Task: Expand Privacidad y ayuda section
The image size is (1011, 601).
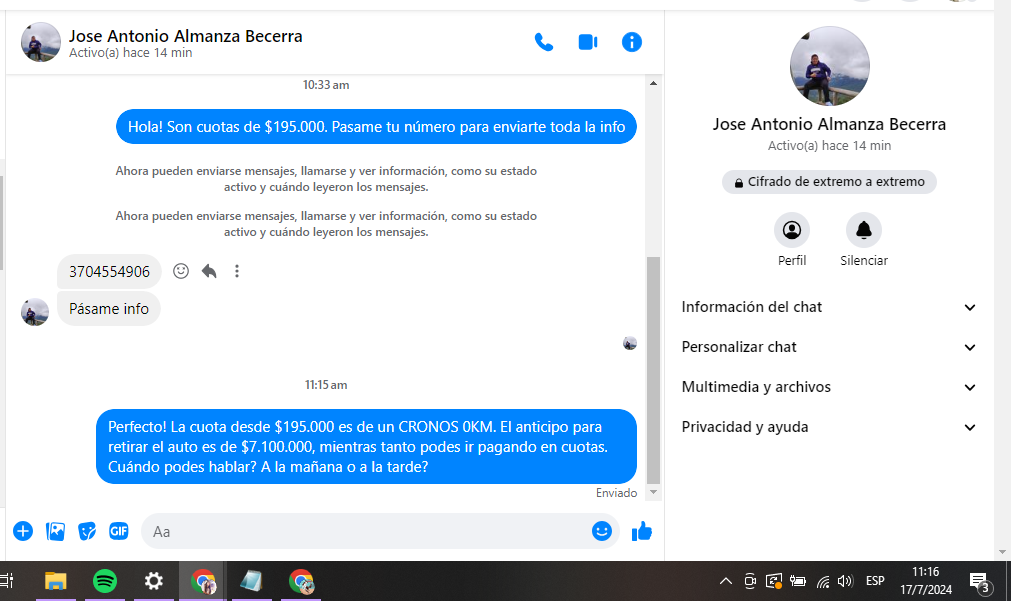Action: (x=829, y=427)
